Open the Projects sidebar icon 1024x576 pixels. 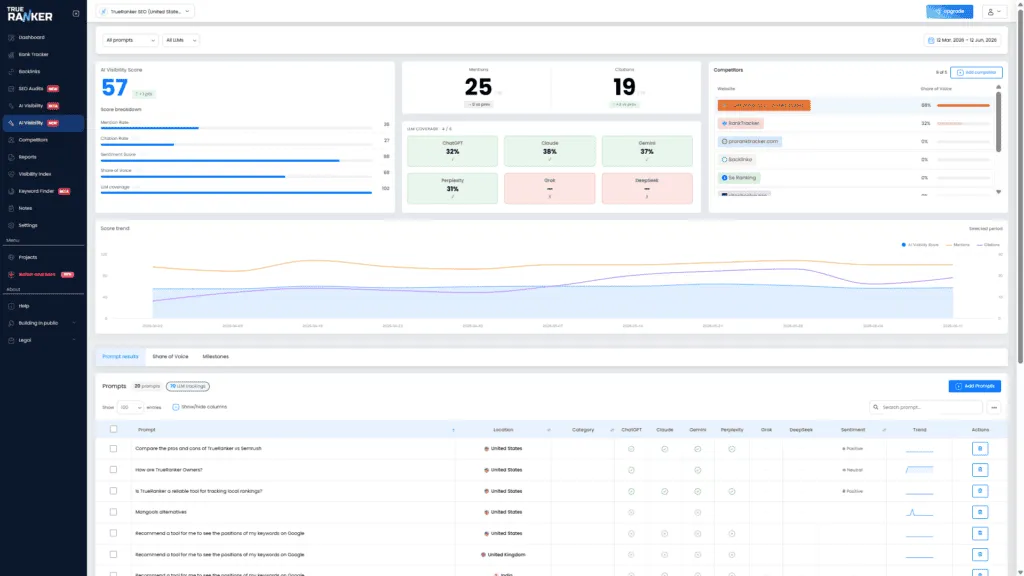pos(11,257)
